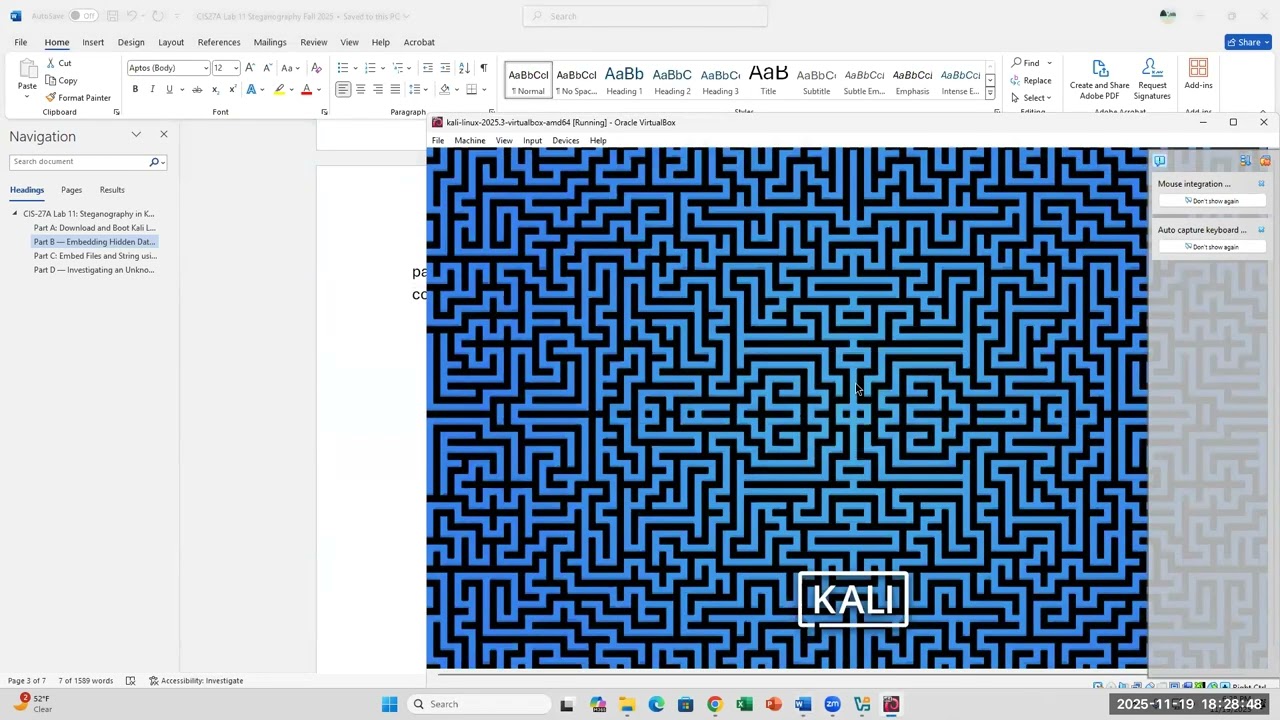Open the References ribbon tab
This screenshot has width=1280, height=720.
coord(219,42)
